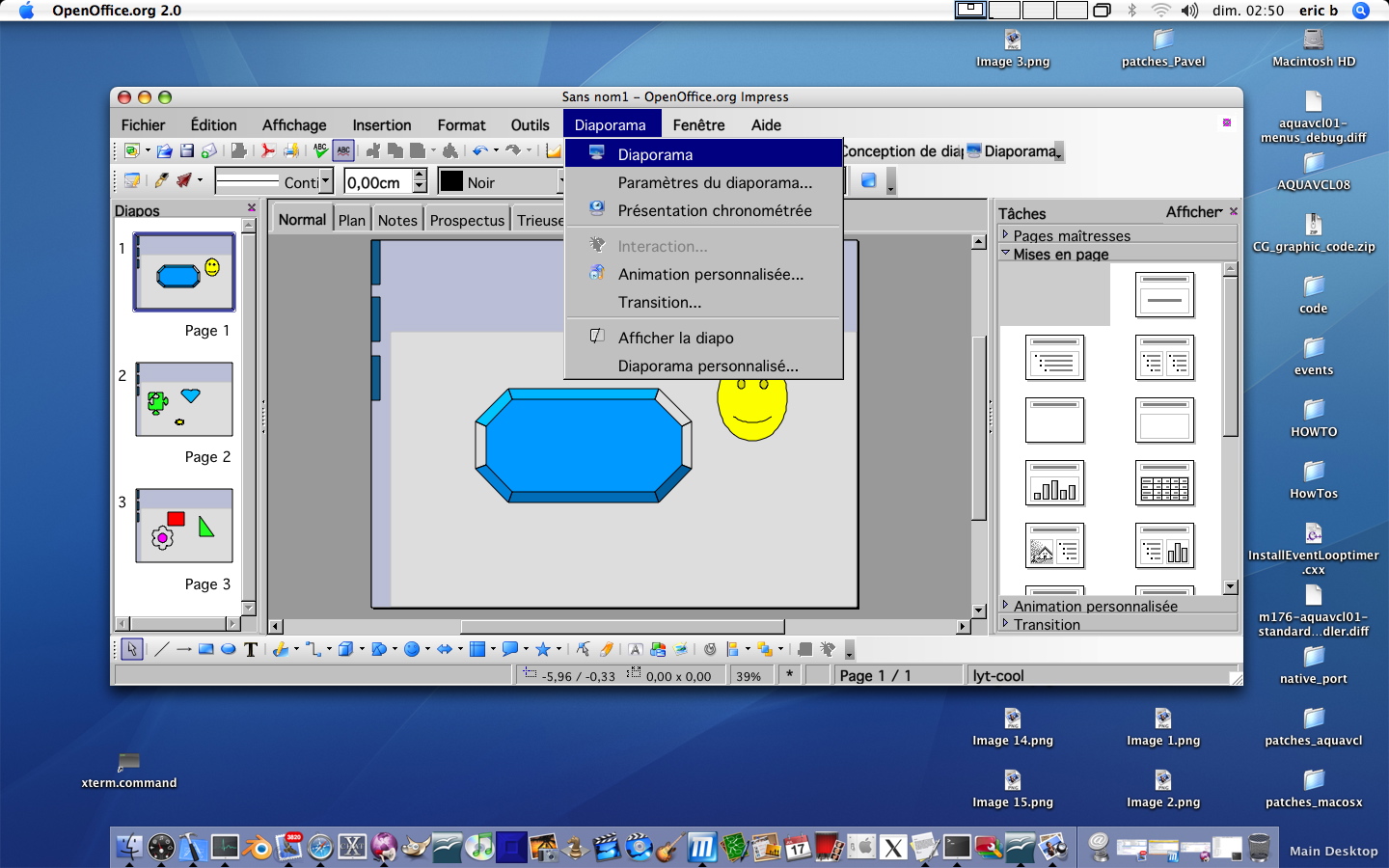This screenshot has width=1389, height=868.
Task: Click the Shadow icon on line toolbar
Action: pos(868,180)
